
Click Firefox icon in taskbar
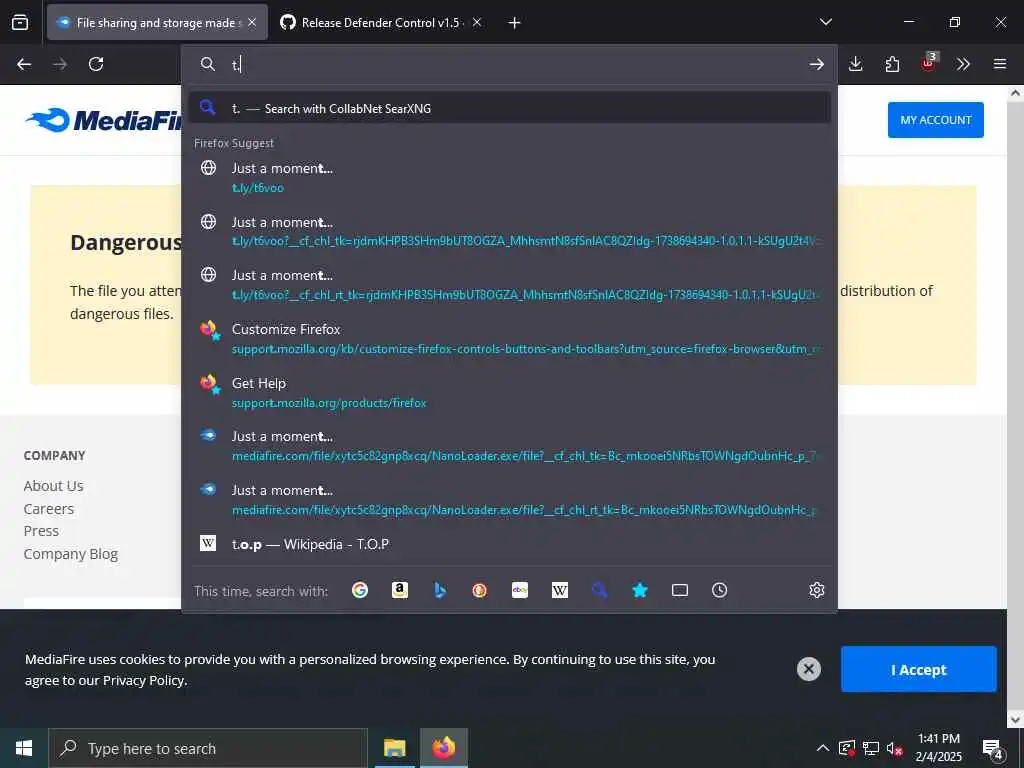tap(443, 748)
